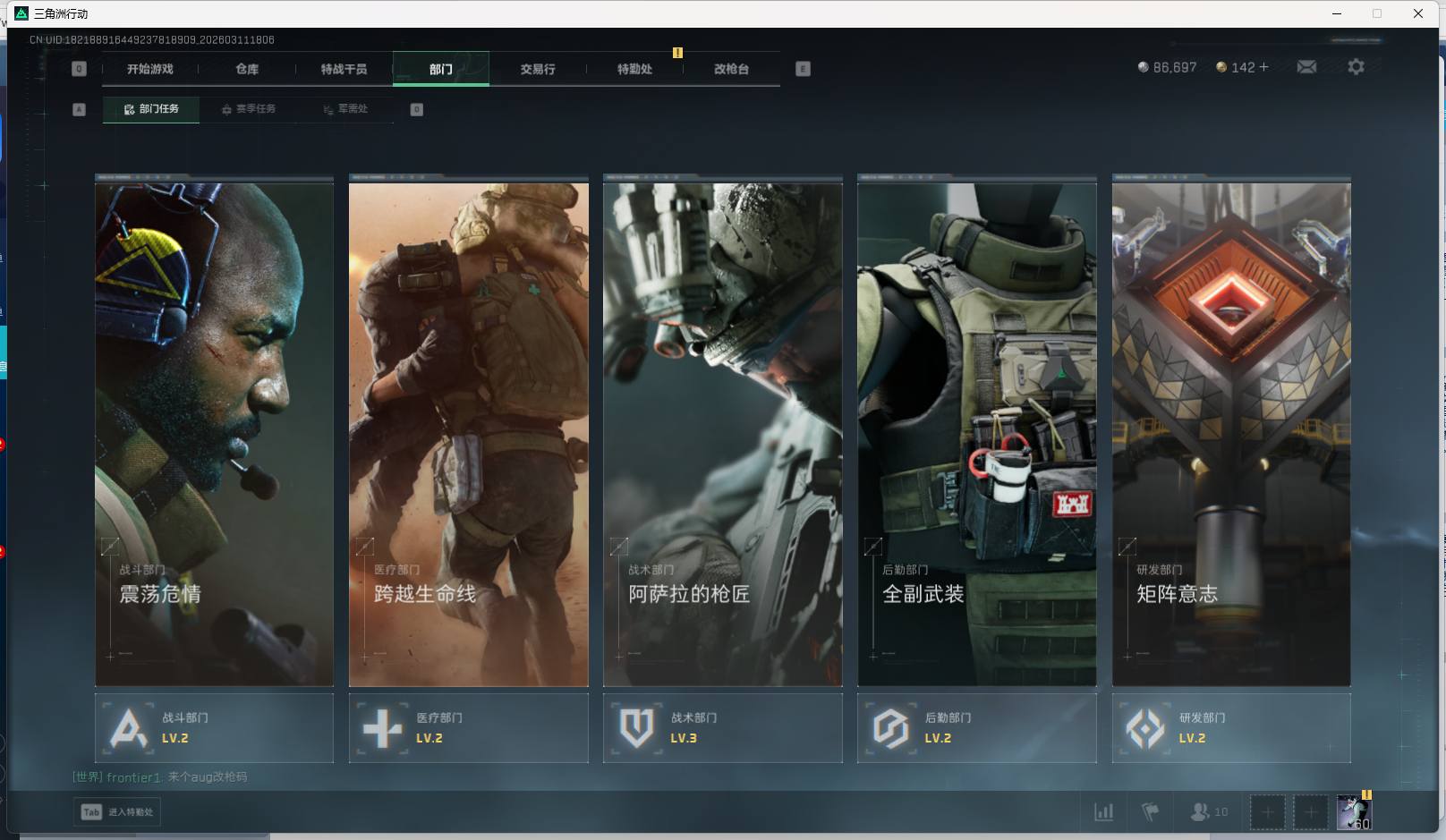Open the mail envelope icon

click(1306, 67)
